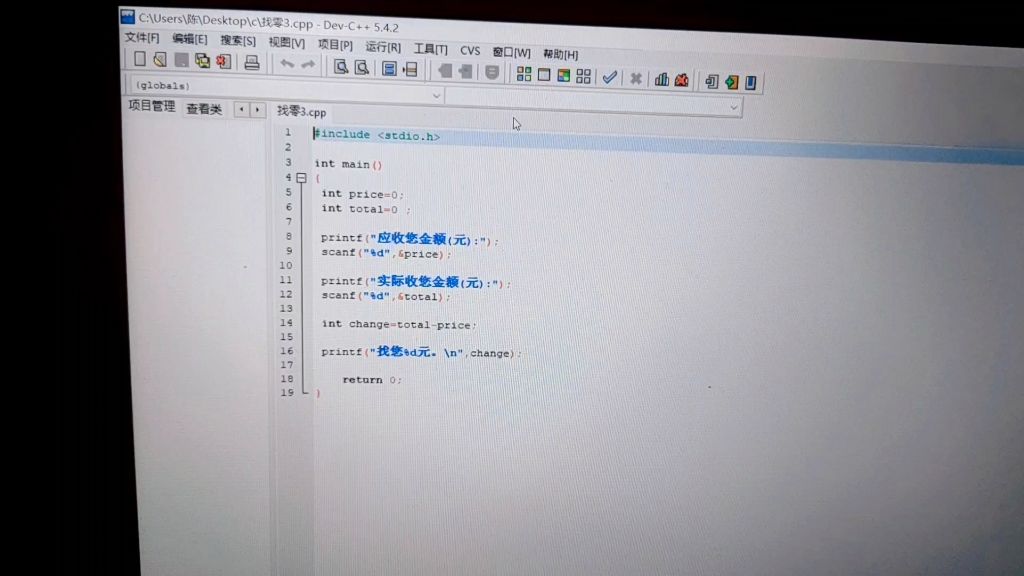Click the title bar path text
The height and width of the screenshot is (576, 1024).
click(268, 23)
